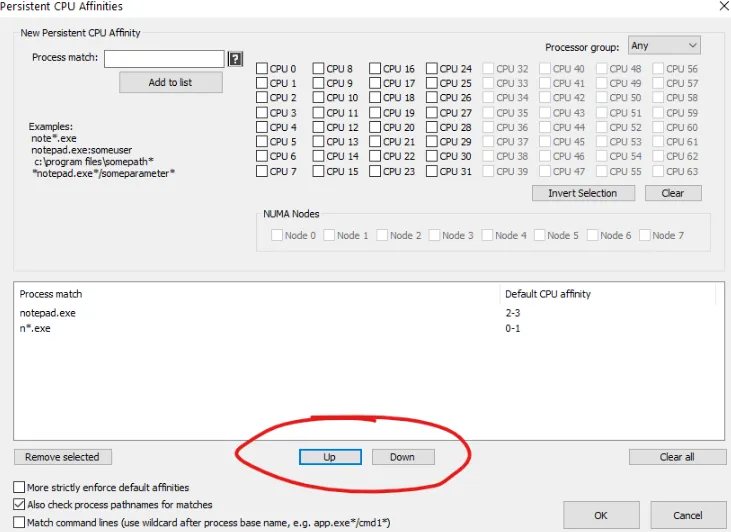
Task: Move the rule Up in the list
Action: [330, 457]
